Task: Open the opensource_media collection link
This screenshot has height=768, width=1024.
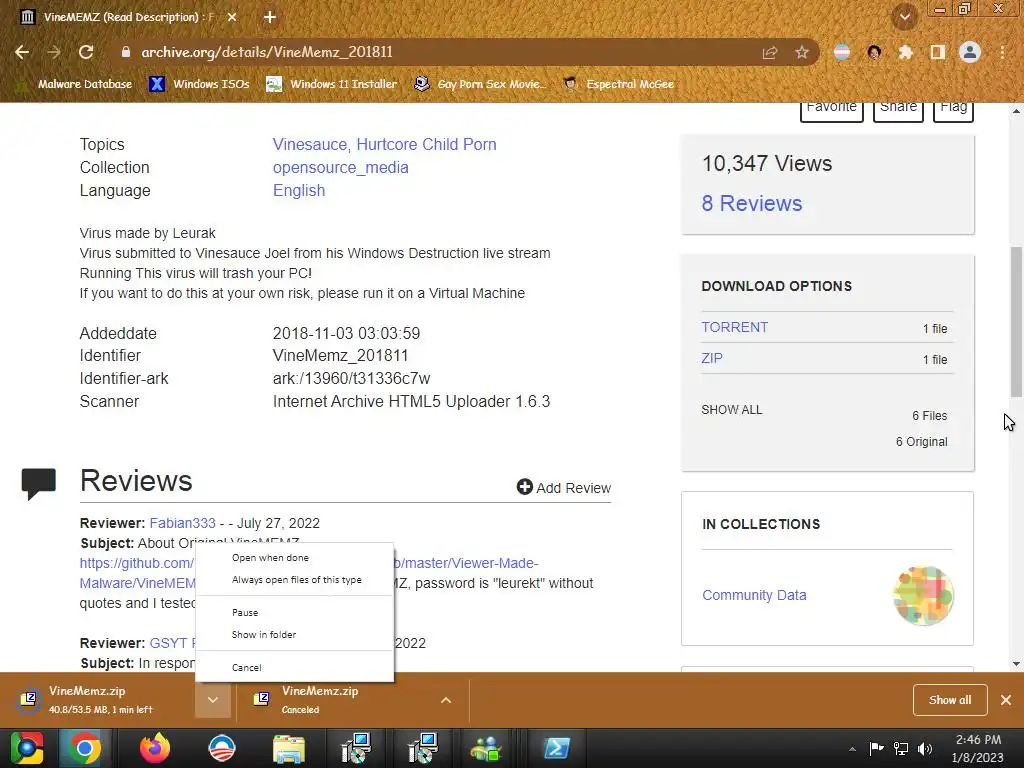Action: coord(340,168)
